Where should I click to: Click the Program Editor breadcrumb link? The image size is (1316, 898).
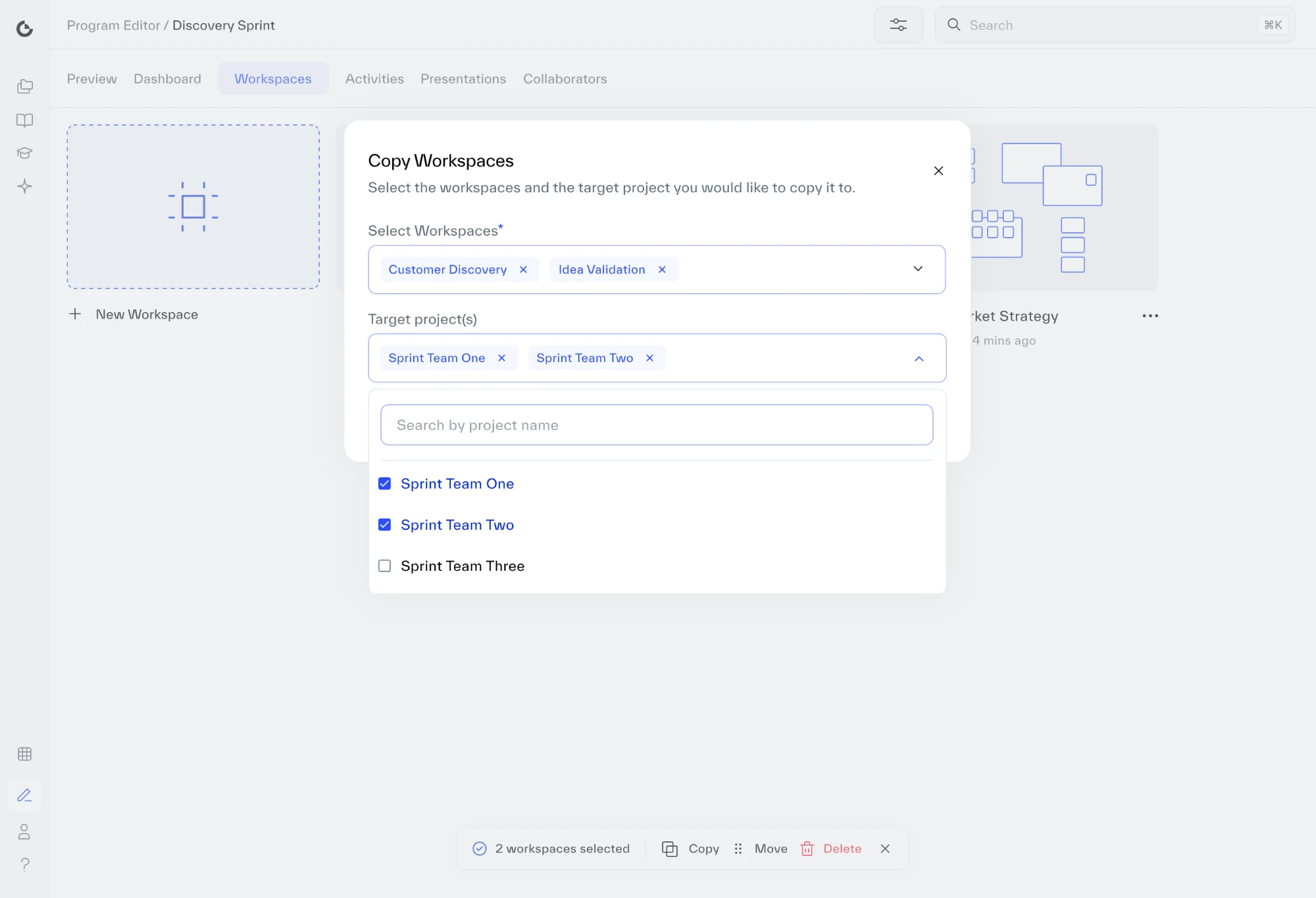pyautogui.click(x=113, y=25)
